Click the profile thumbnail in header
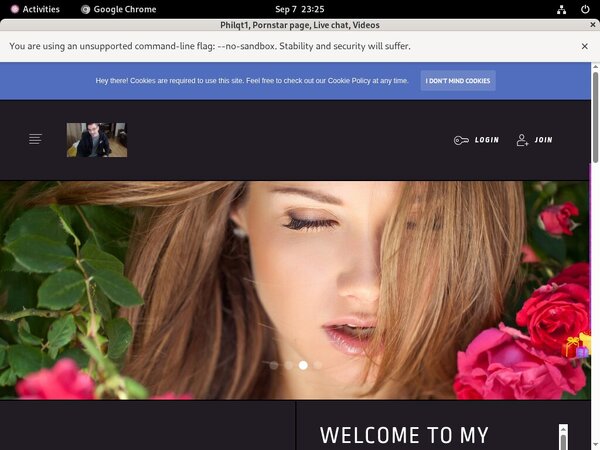The height and width of the screenshot is (450, 600). (97, 140)
